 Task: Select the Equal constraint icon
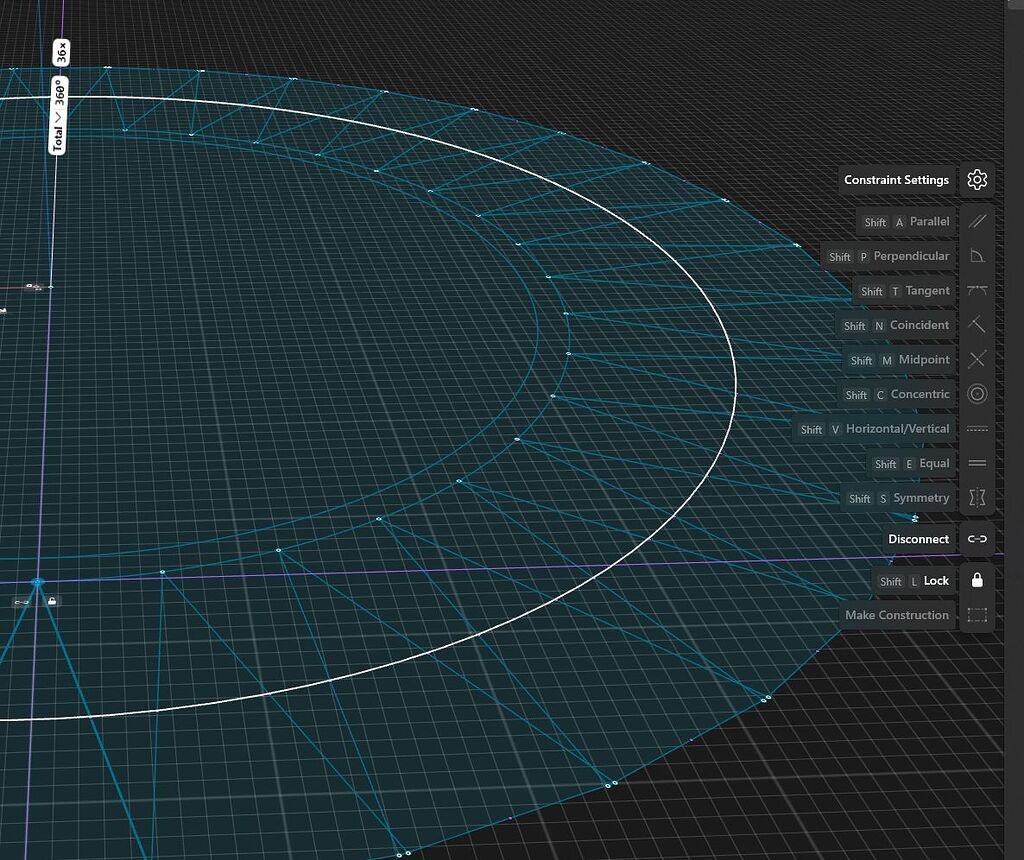pyautogui.click(x=977, y=463)
